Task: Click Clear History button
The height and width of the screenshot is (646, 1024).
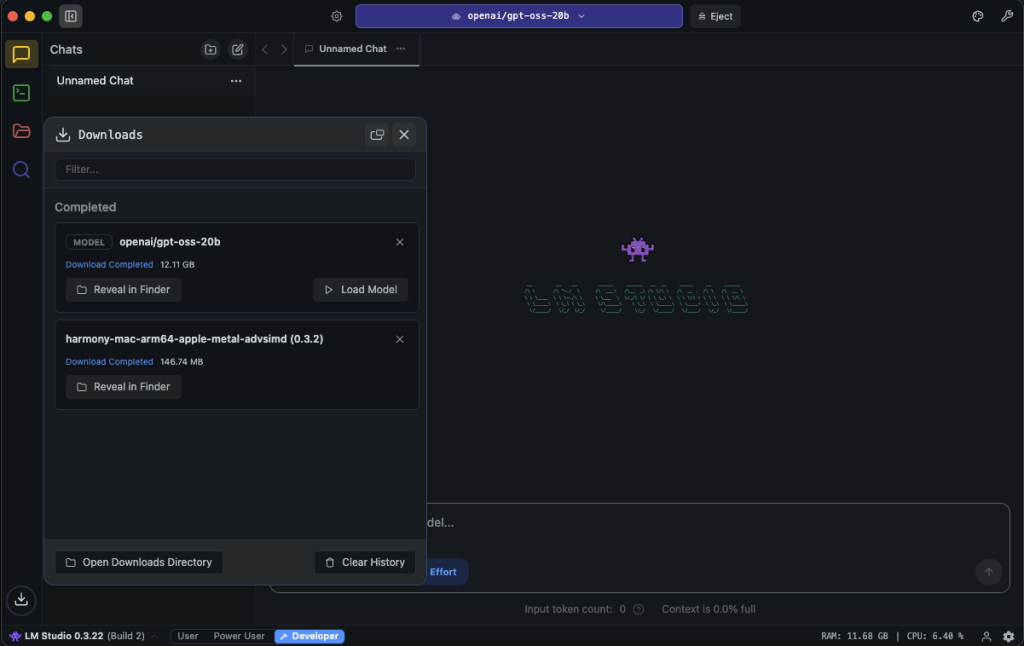Action: 364,562
